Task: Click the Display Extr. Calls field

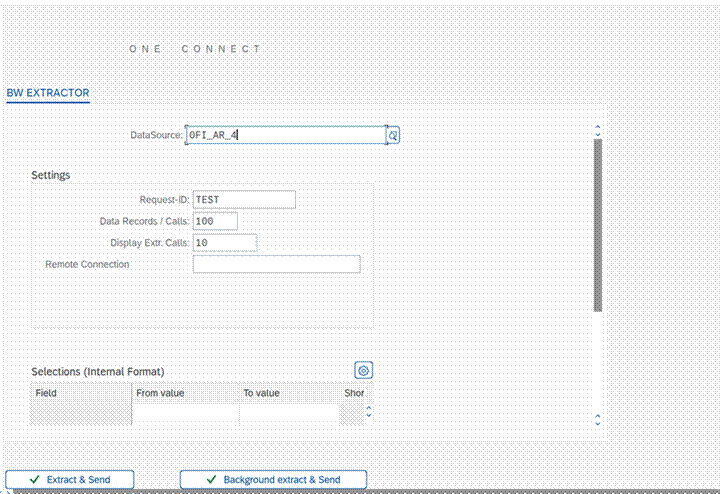Action: click(225, 243)
